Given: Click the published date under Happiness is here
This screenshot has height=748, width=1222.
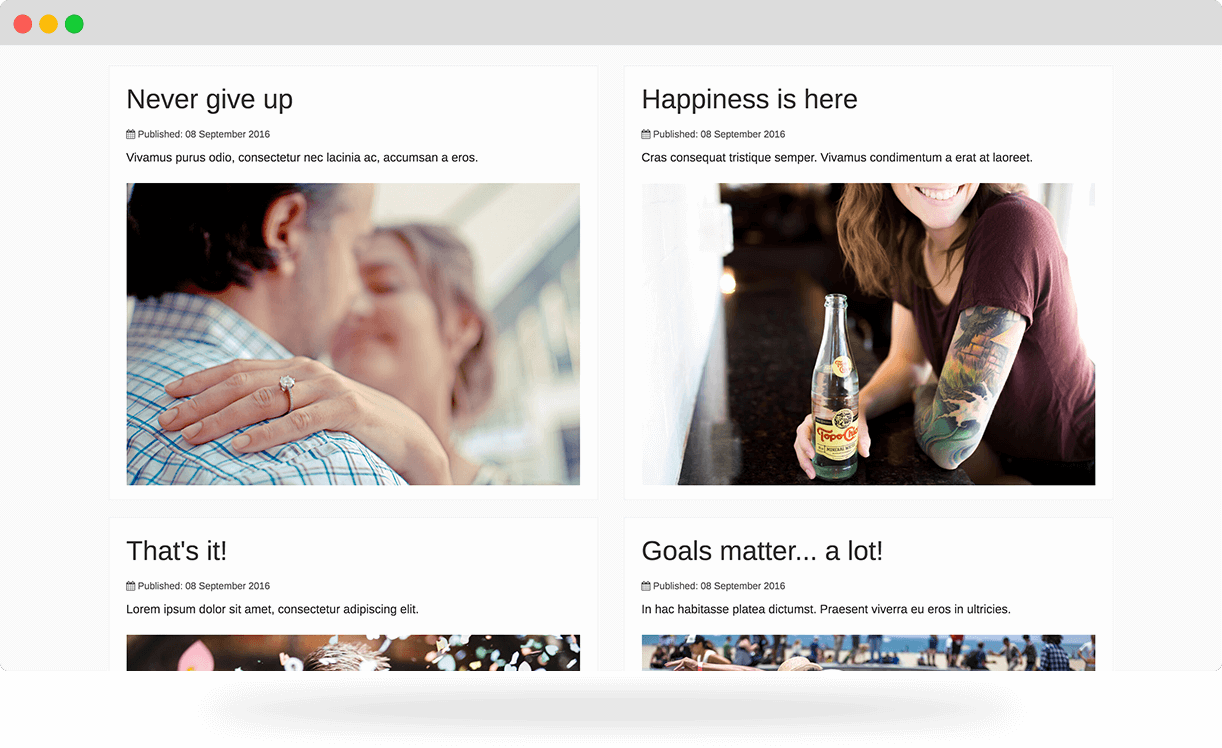Looking at the screenshot, I should point(719,134).
